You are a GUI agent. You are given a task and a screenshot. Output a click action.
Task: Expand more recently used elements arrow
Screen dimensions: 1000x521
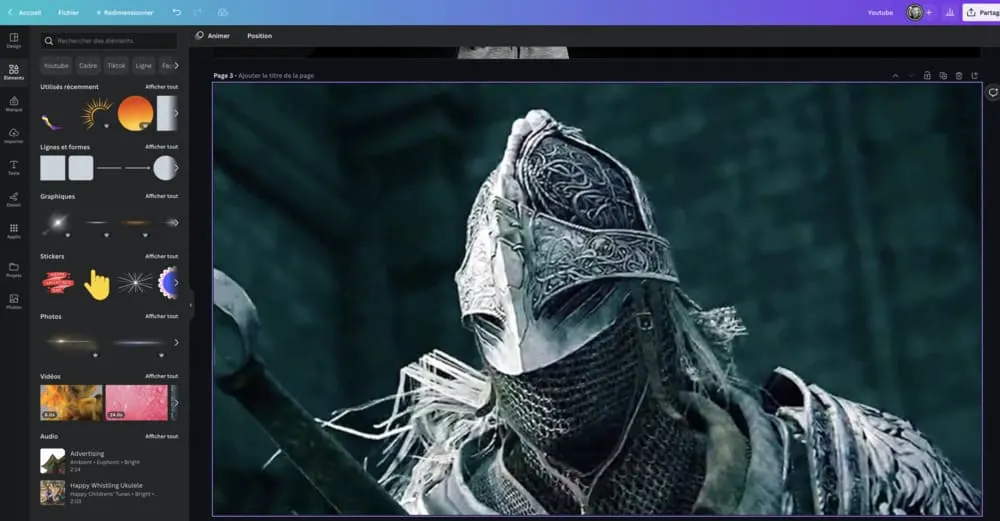point(176,114)
